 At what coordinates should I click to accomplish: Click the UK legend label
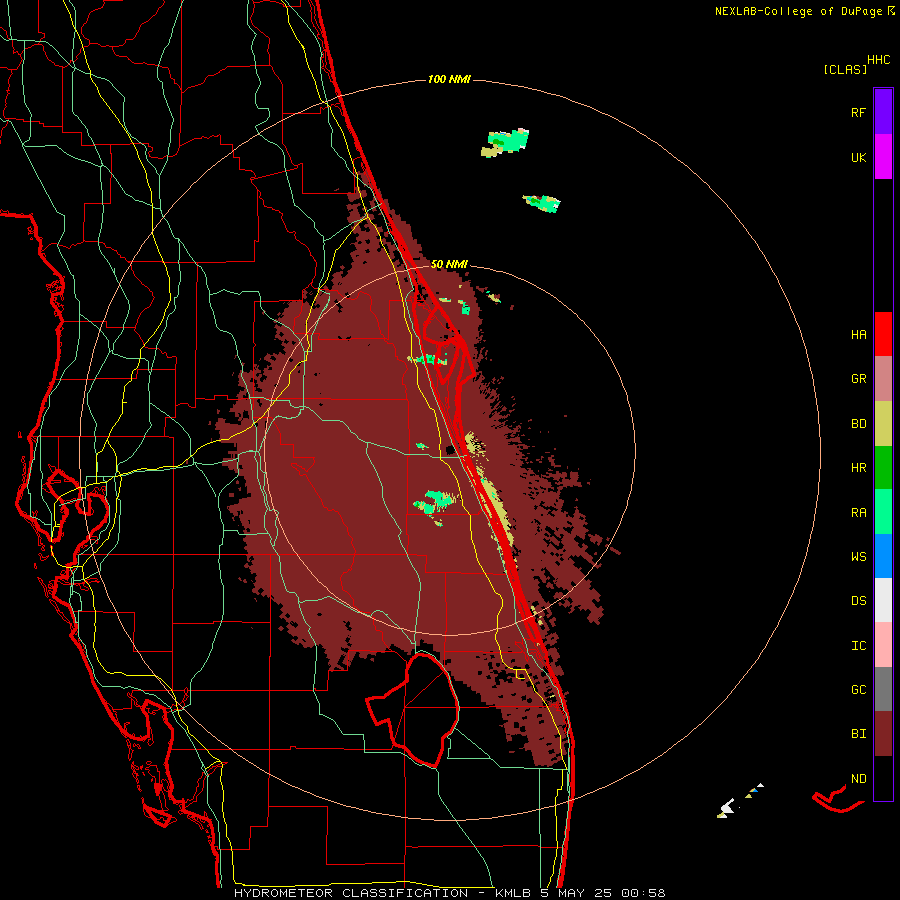pos(858,157)
